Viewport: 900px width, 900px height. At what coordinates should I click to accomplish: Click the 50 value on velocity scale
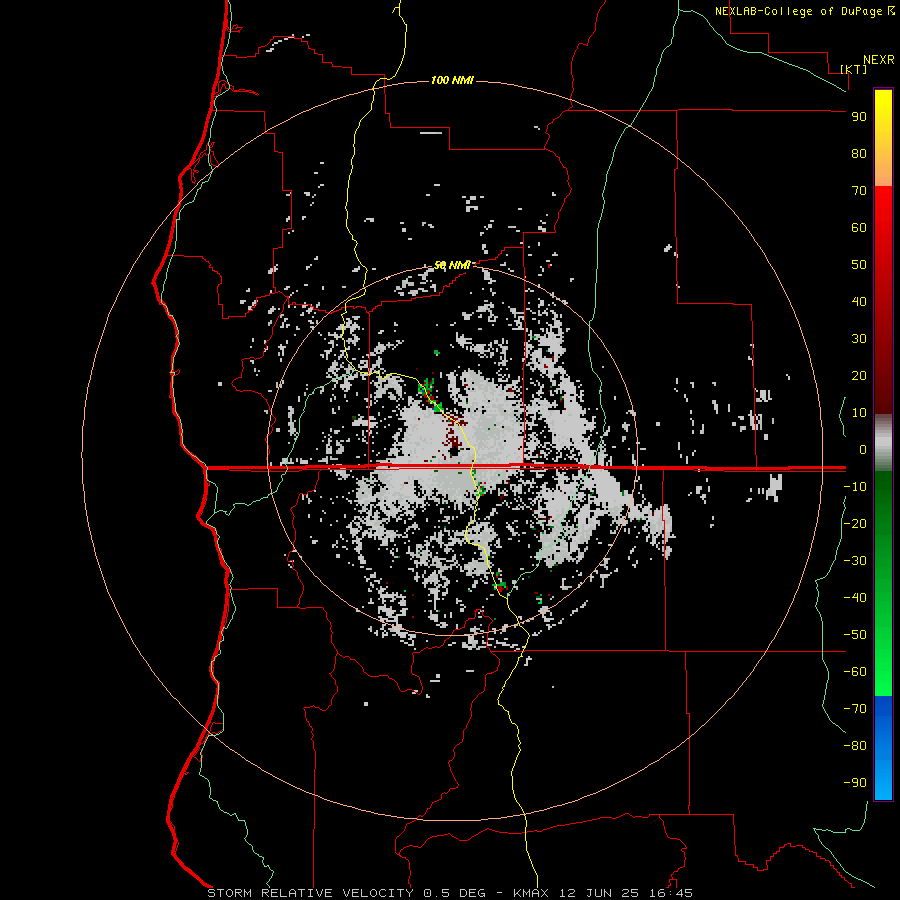pyautogui.click(x=859, y=265)
